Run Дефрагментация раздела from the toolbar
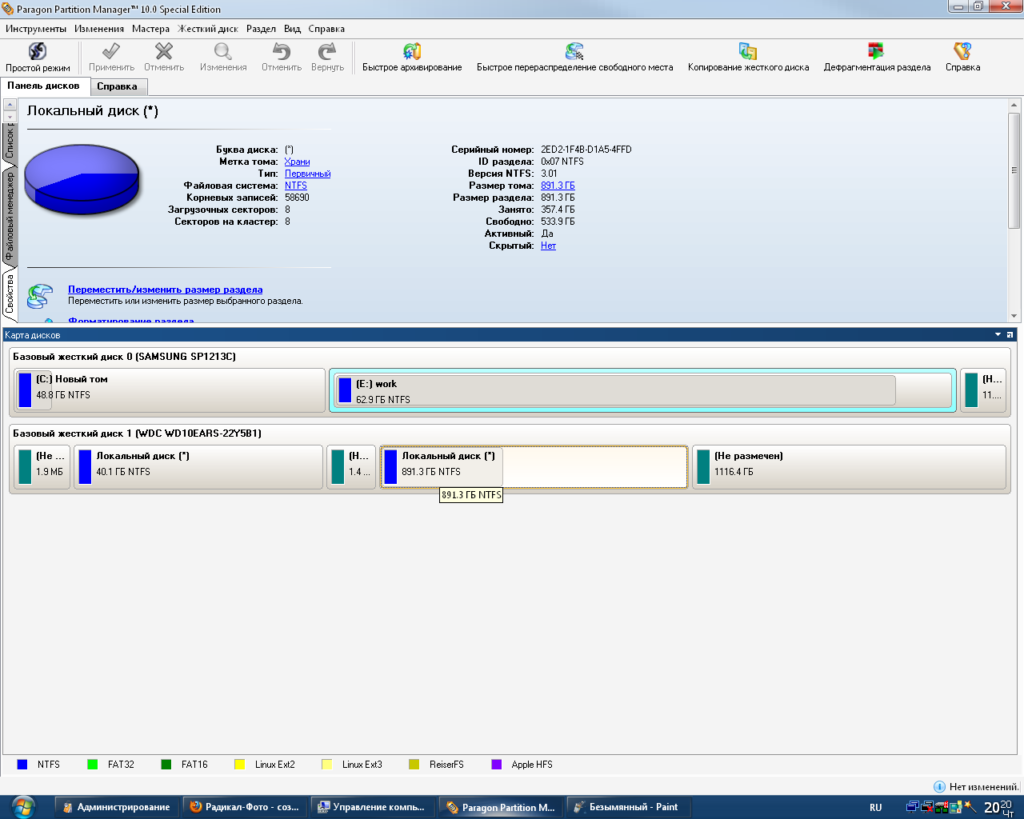 pos(876,57)
